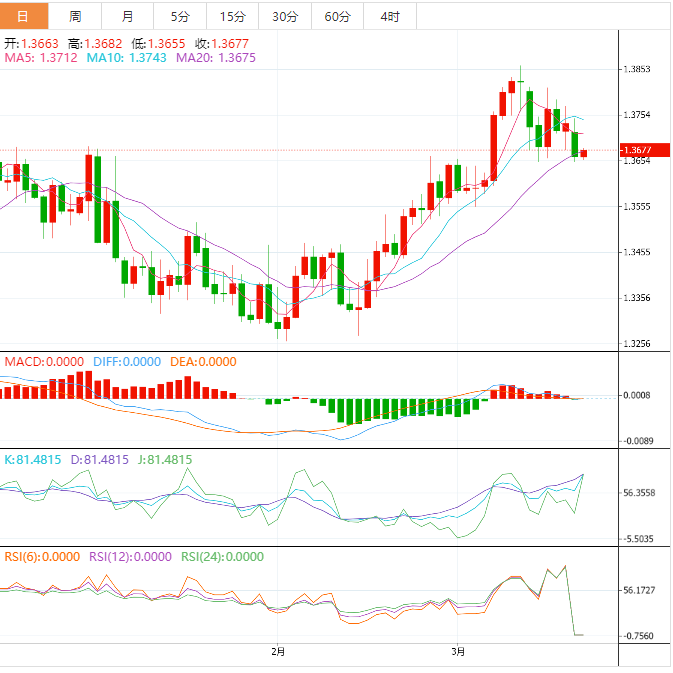Open the 60分 chart tab
The width and height of the screenshot is (673, 673).
337,16
